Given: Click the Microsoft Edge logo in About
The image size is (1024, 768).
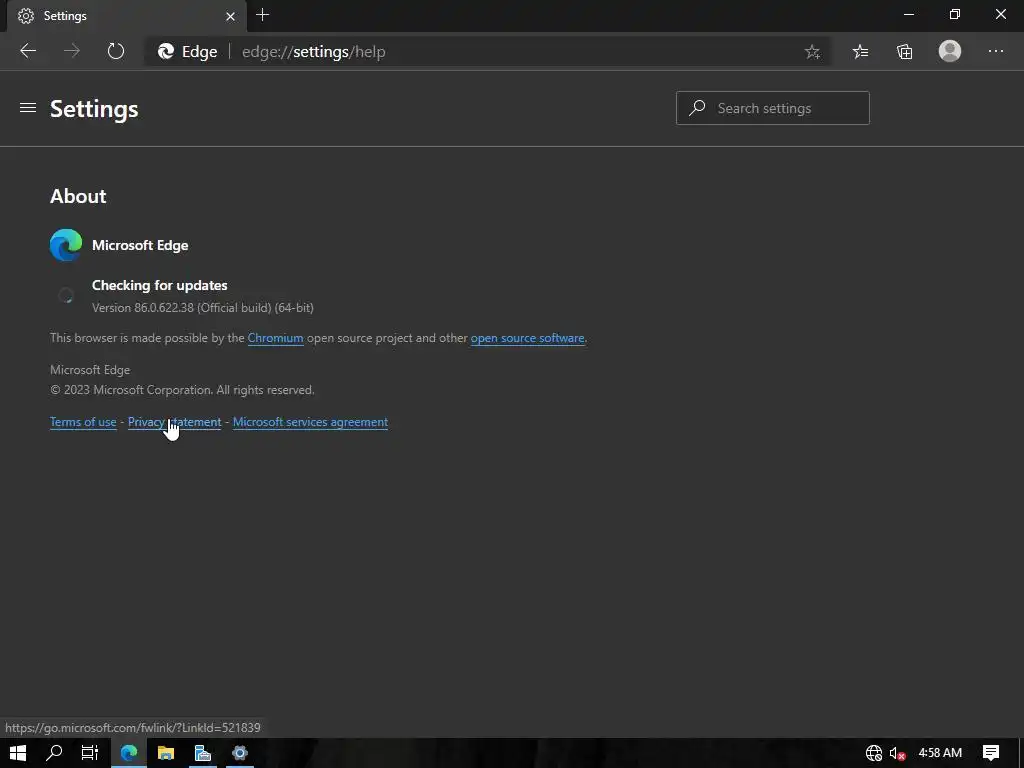Looking at the screenshot, I should tap(66, 245).
